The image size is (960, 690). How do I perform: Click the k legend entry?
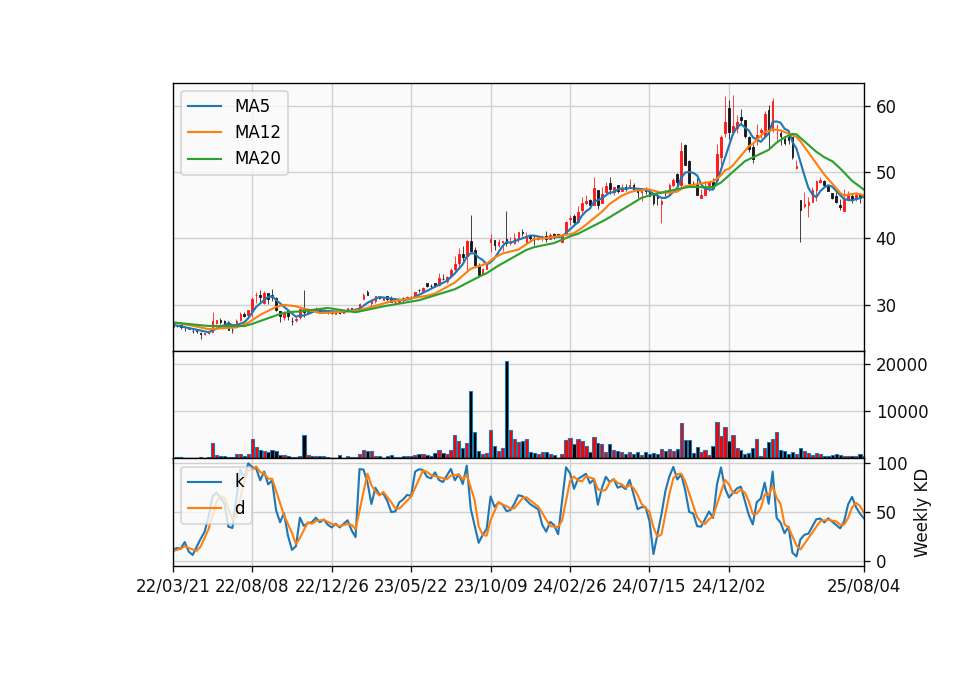(x=216, y=481)
